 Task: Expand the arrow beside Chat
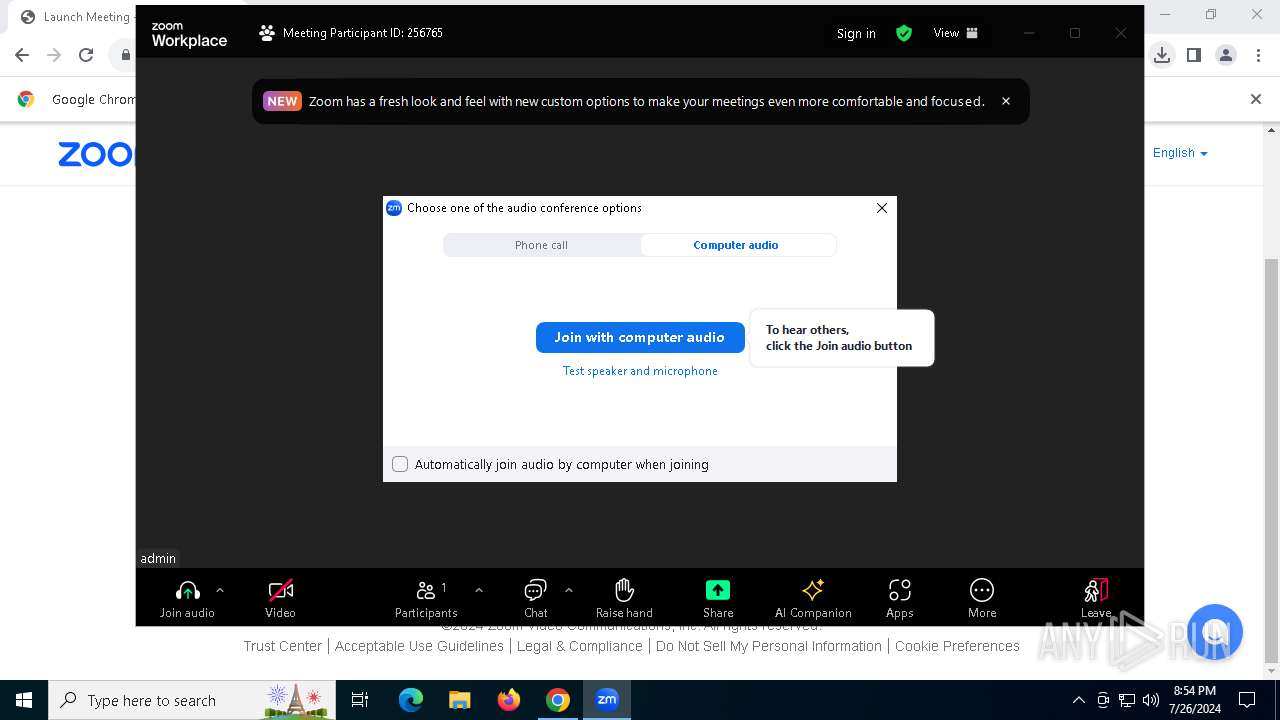(569, 590)
